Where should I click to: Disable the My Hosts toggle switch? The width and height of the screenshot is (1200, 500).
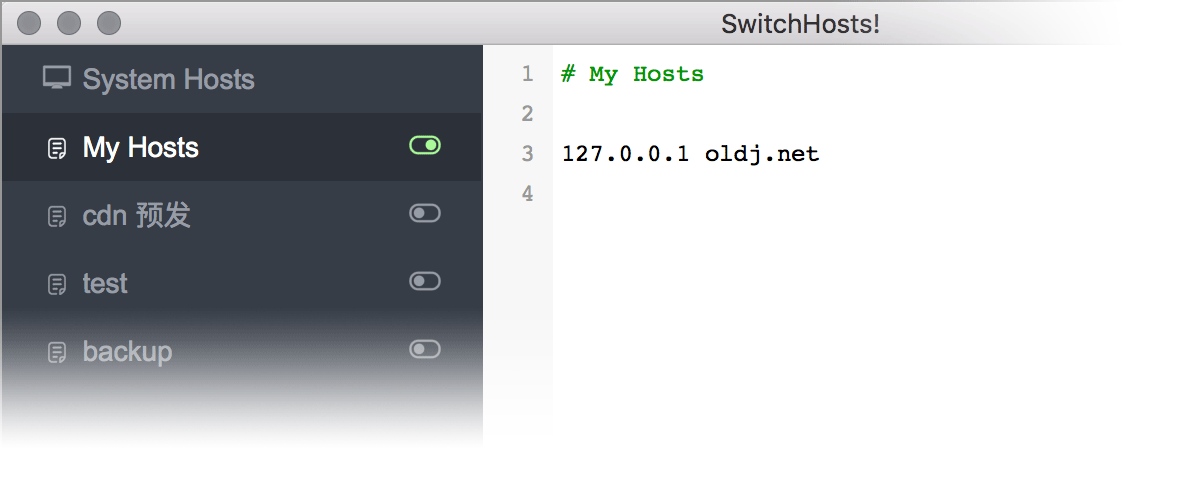coord(424,146)
